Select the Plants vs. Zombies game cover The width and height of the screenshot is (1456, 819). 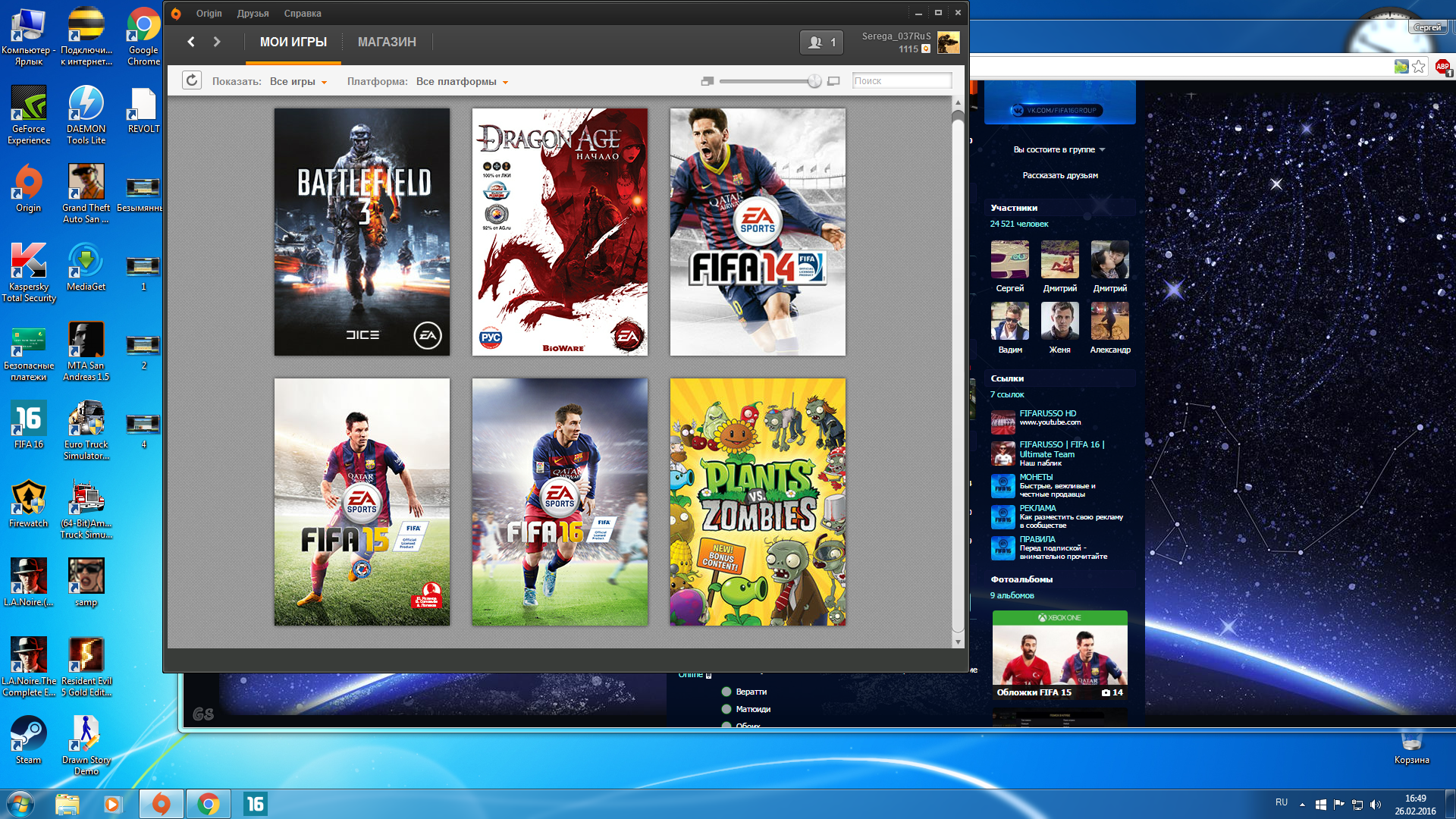click(758, 502)
